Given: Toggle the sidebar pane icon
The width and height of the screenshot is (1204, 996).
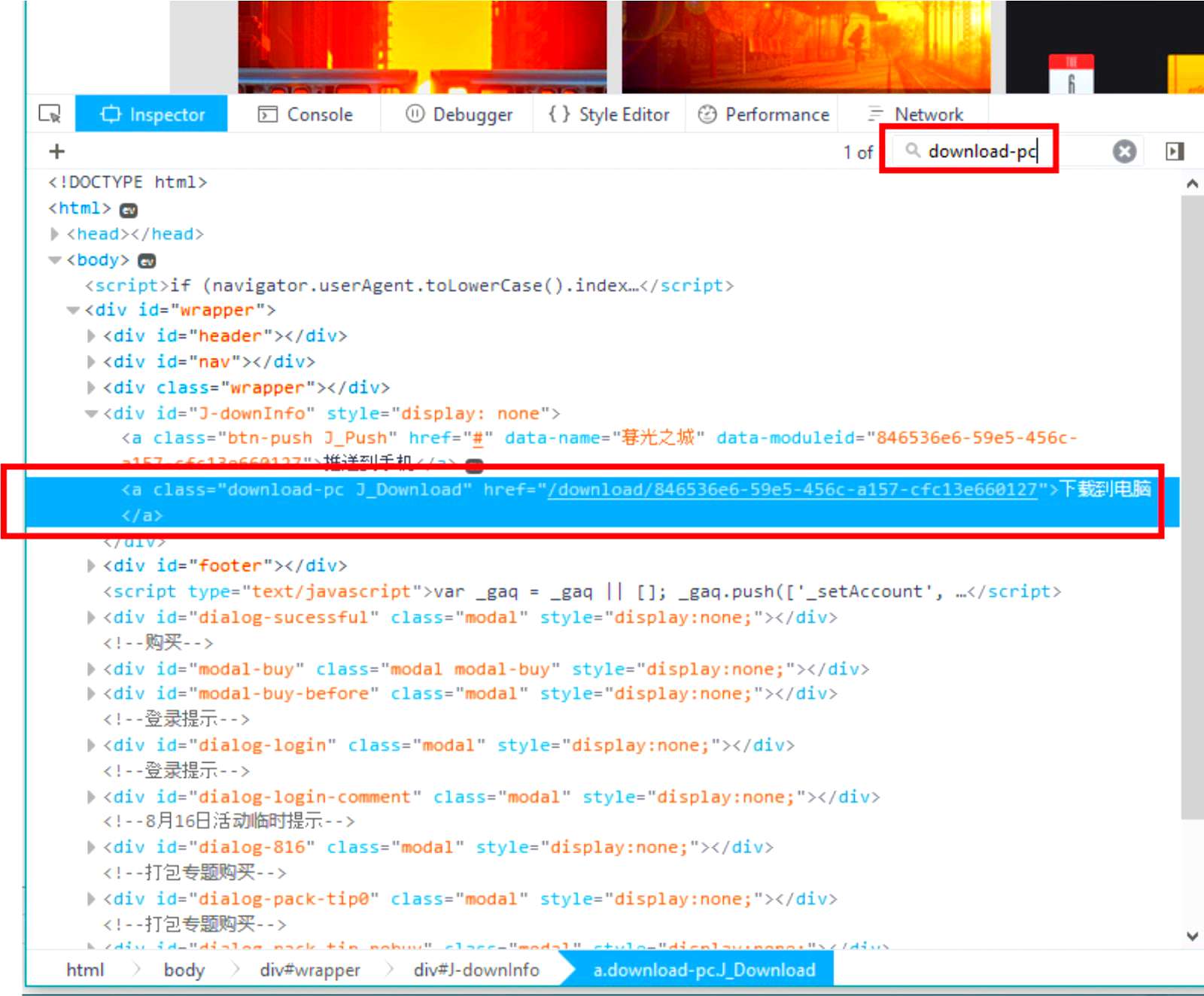Looking at the screenshot, I should click(x=1174, y=151).
